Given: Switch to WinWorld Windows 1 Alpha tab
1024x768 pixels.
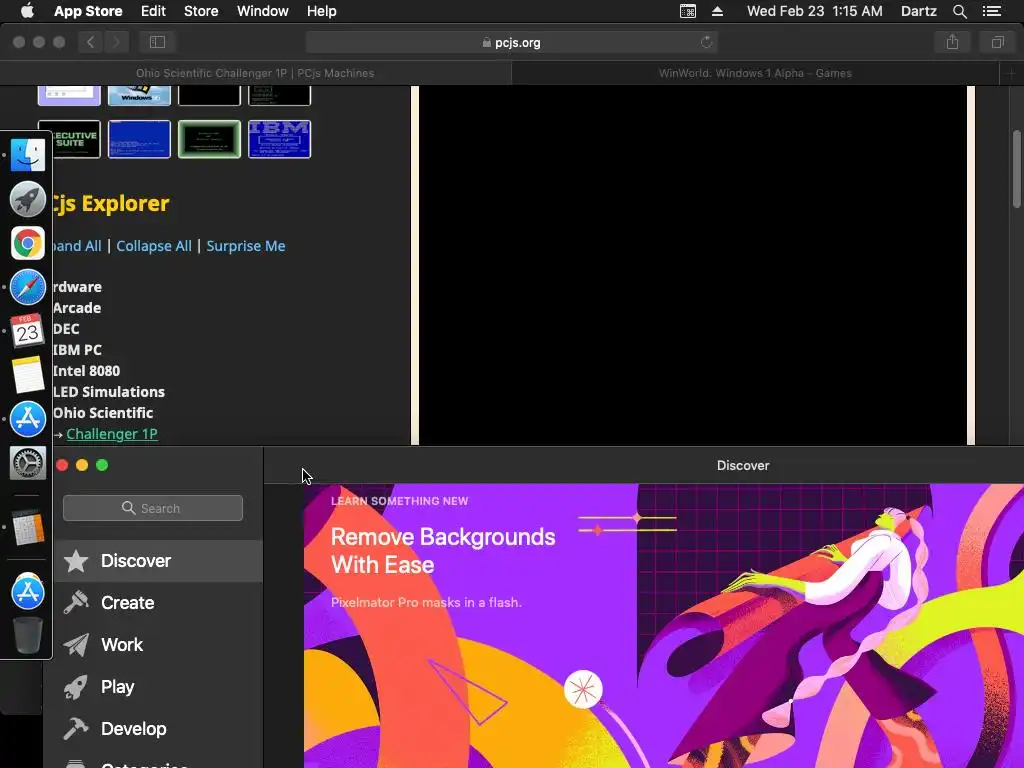Looking at the screenshot, I should 755,73.
